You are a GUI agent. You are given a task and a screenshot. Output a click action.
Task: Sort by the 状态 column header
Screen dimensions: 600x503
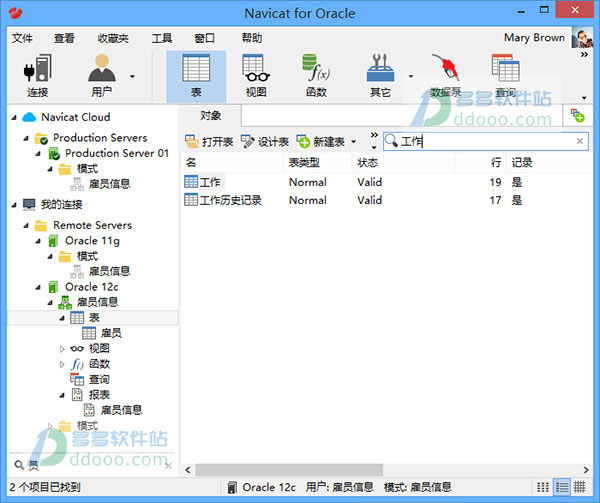(403, 163)
